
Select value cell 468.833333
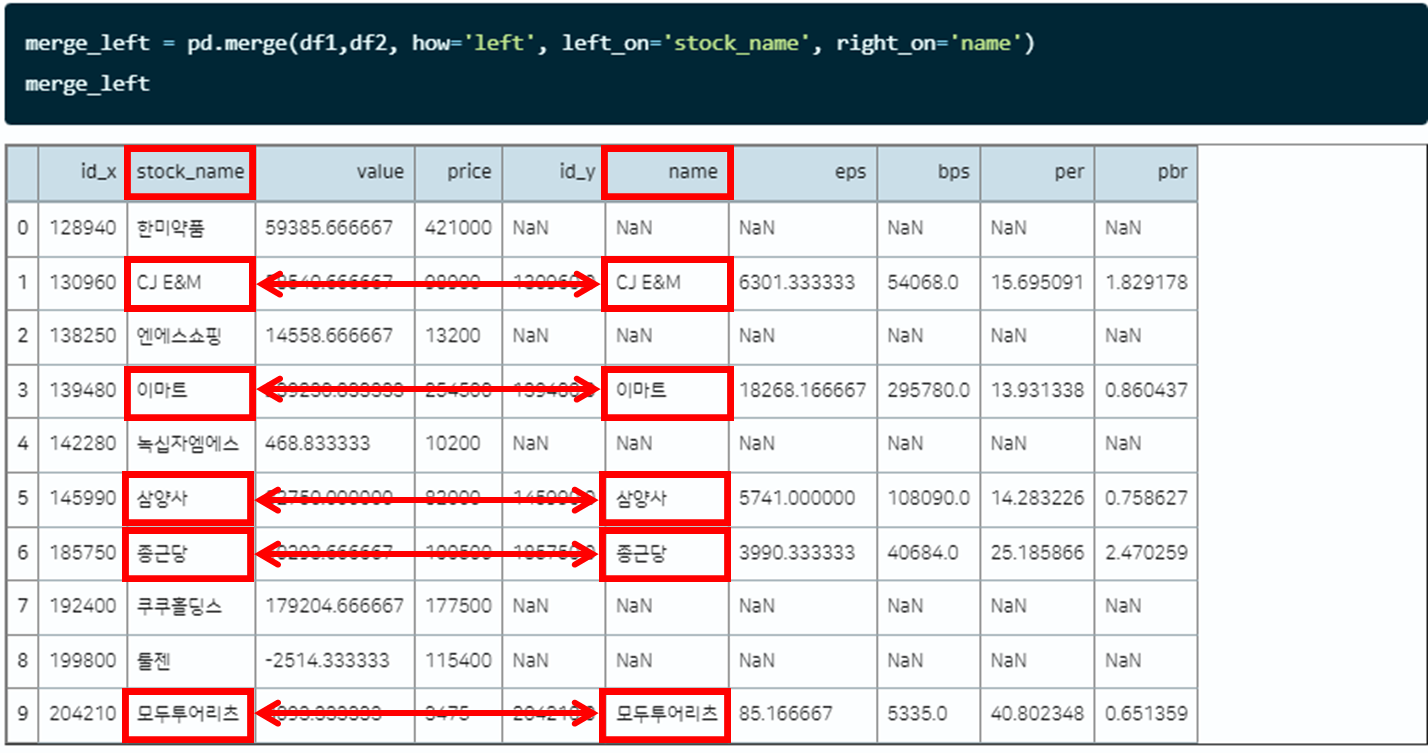[335, 444]
